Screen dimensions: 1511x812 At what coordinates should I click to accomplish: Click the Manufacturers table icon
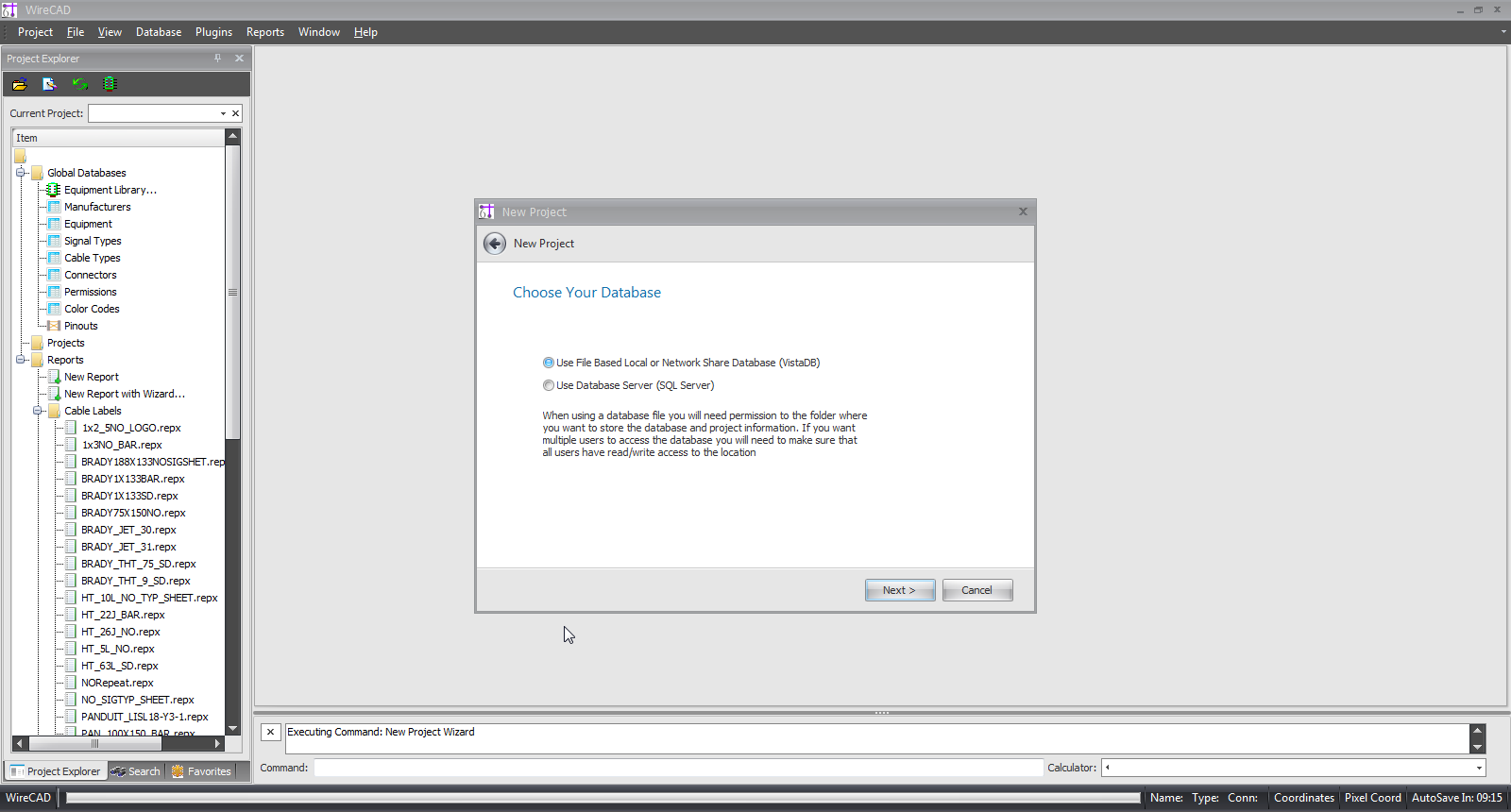54,207
